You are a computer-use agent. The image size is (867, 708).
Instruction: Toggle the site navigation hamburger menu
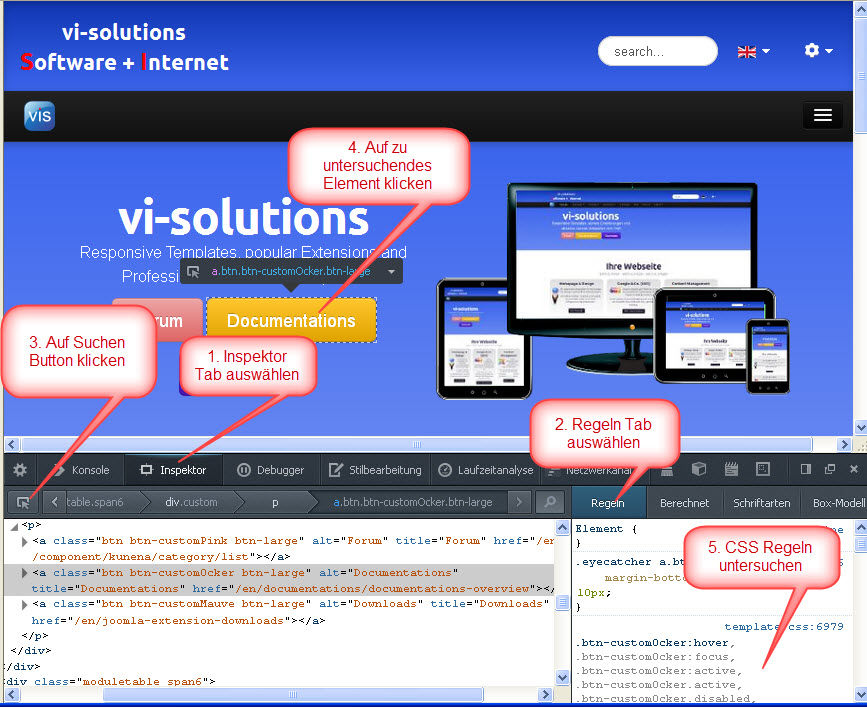pos(822,115)
